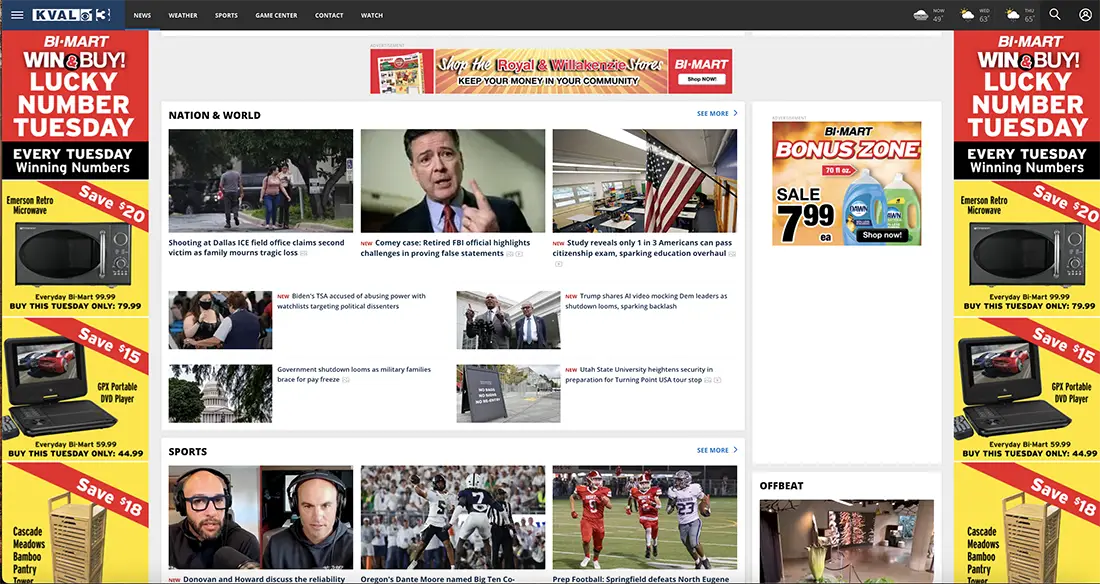Click the masked travelers TSA thumbnail

point(220,320)
